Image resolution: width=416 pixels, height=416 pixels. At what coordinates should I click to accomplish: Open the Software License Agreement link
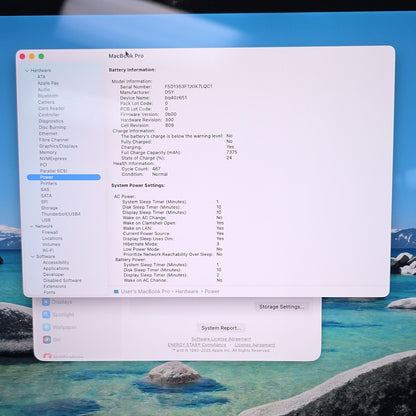point(221,339)
